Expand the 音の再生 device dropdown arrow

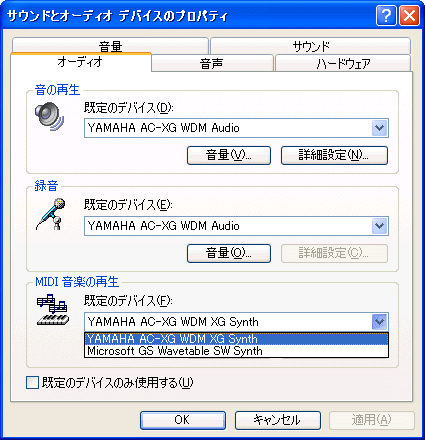[x=380, y=128]
